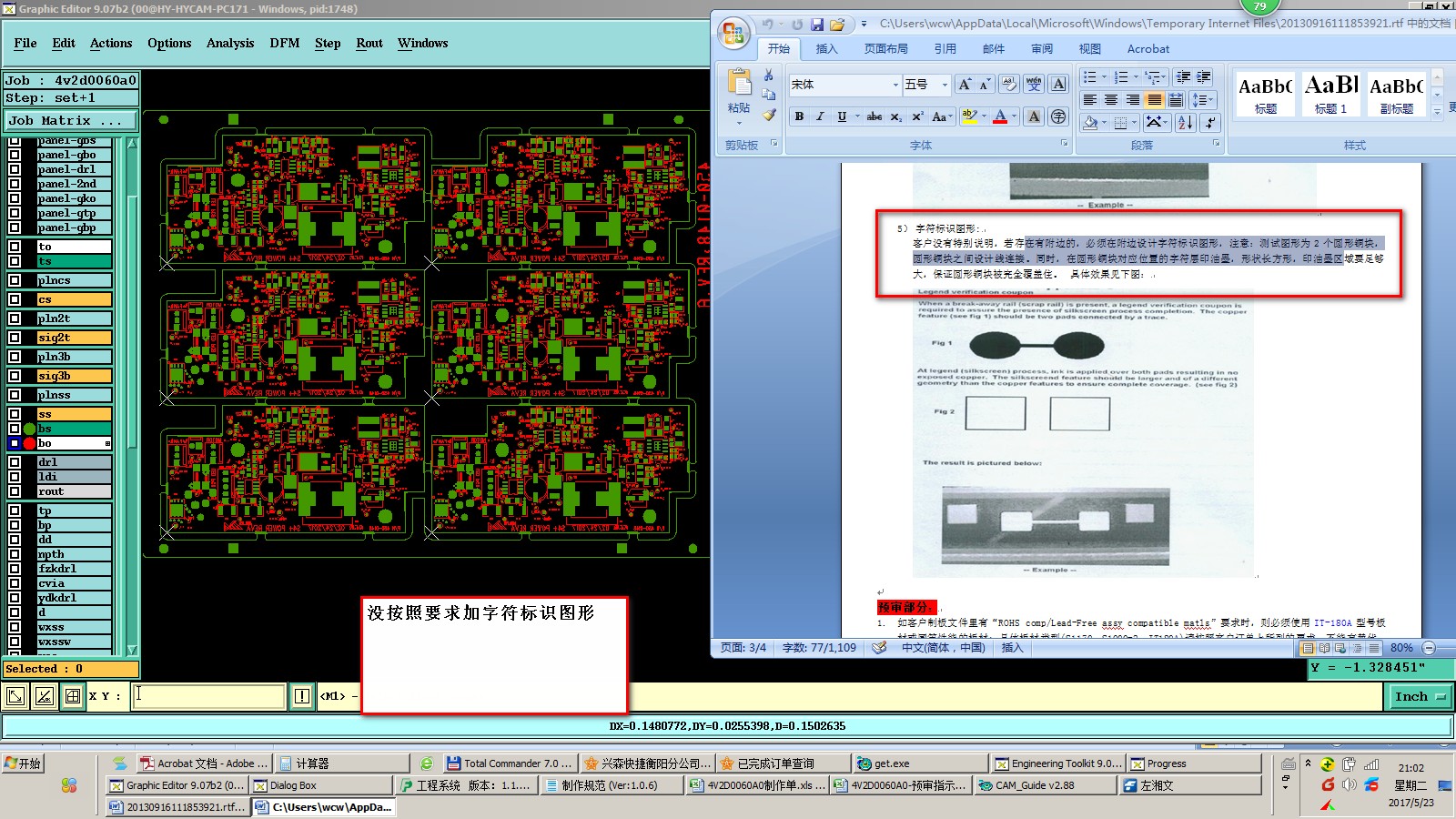Click Grow Font icon

(x=965, y=85)
